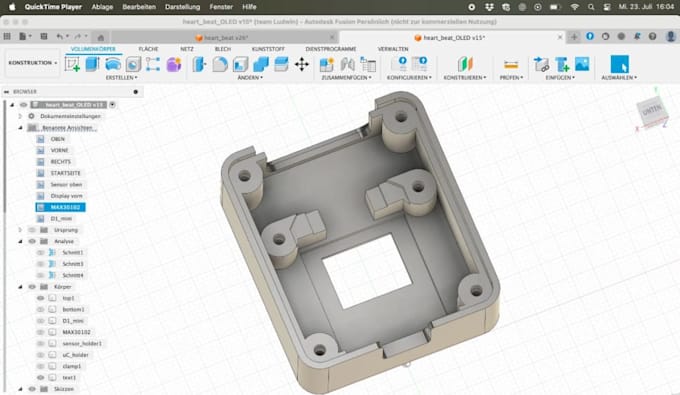Expand the Ursprung folder
680x395 pixels.
(20, 230)
